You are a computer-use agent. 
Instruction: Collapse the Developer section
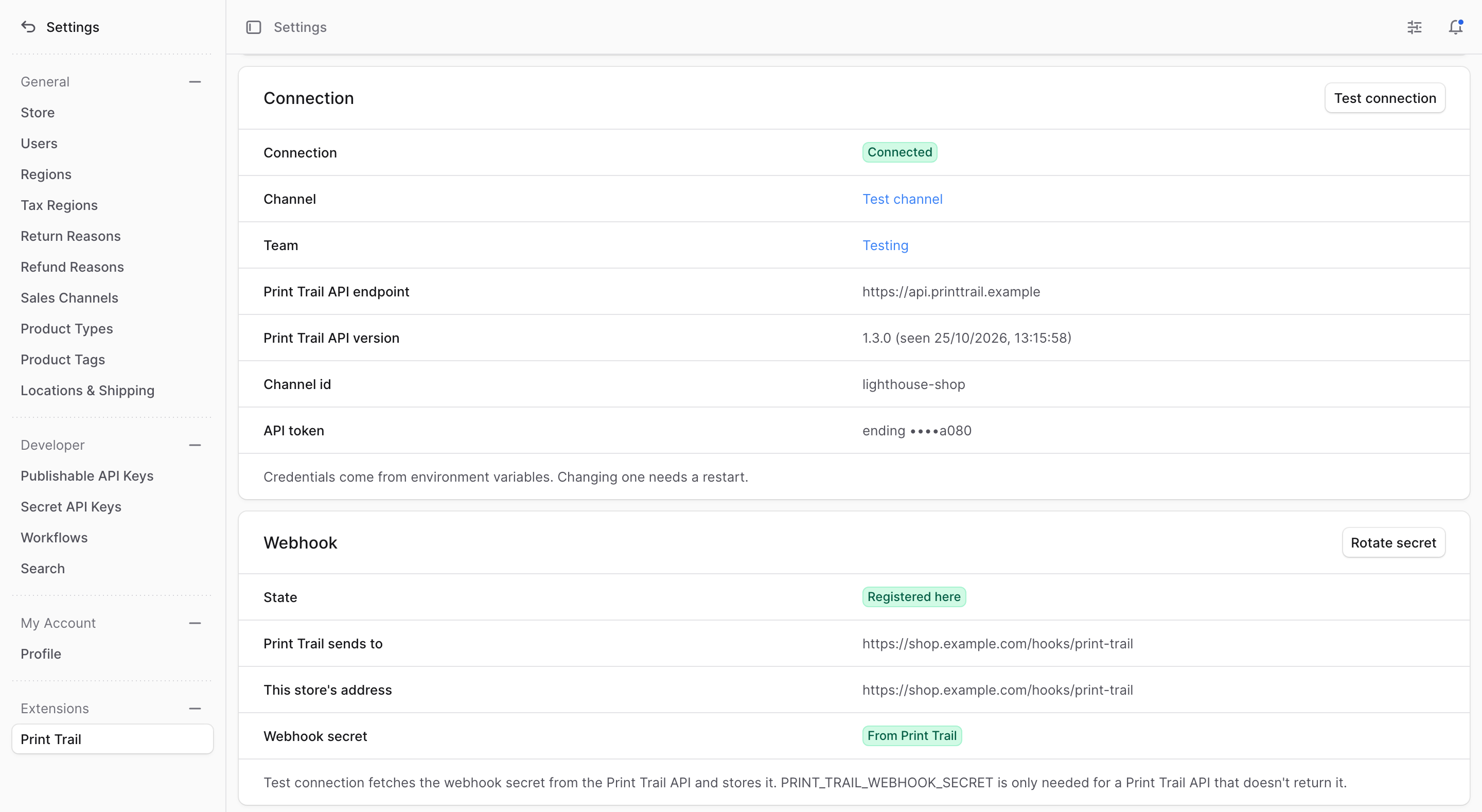pyautogui.click(x=195, y=445)
